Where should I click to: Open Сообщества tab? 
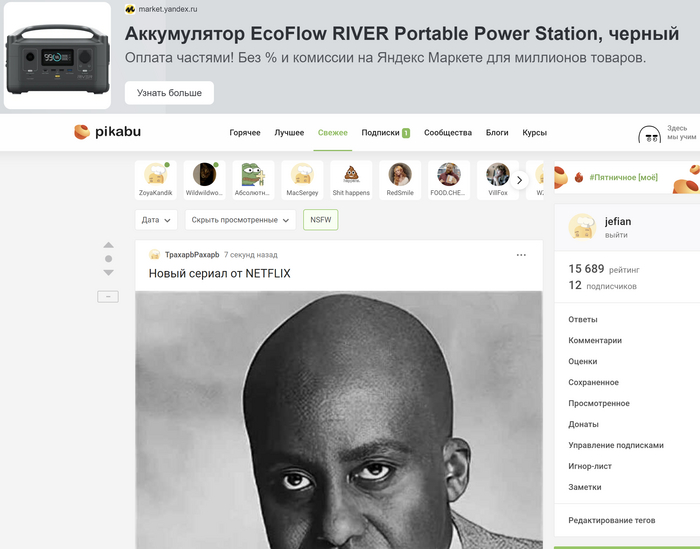point(448,133)
